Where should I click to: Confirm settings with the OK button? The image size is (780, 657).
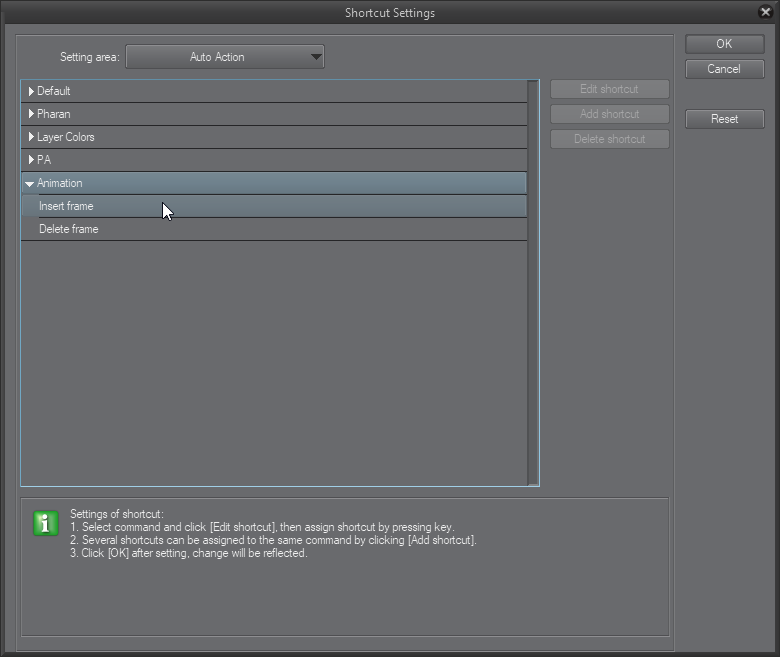724,44
